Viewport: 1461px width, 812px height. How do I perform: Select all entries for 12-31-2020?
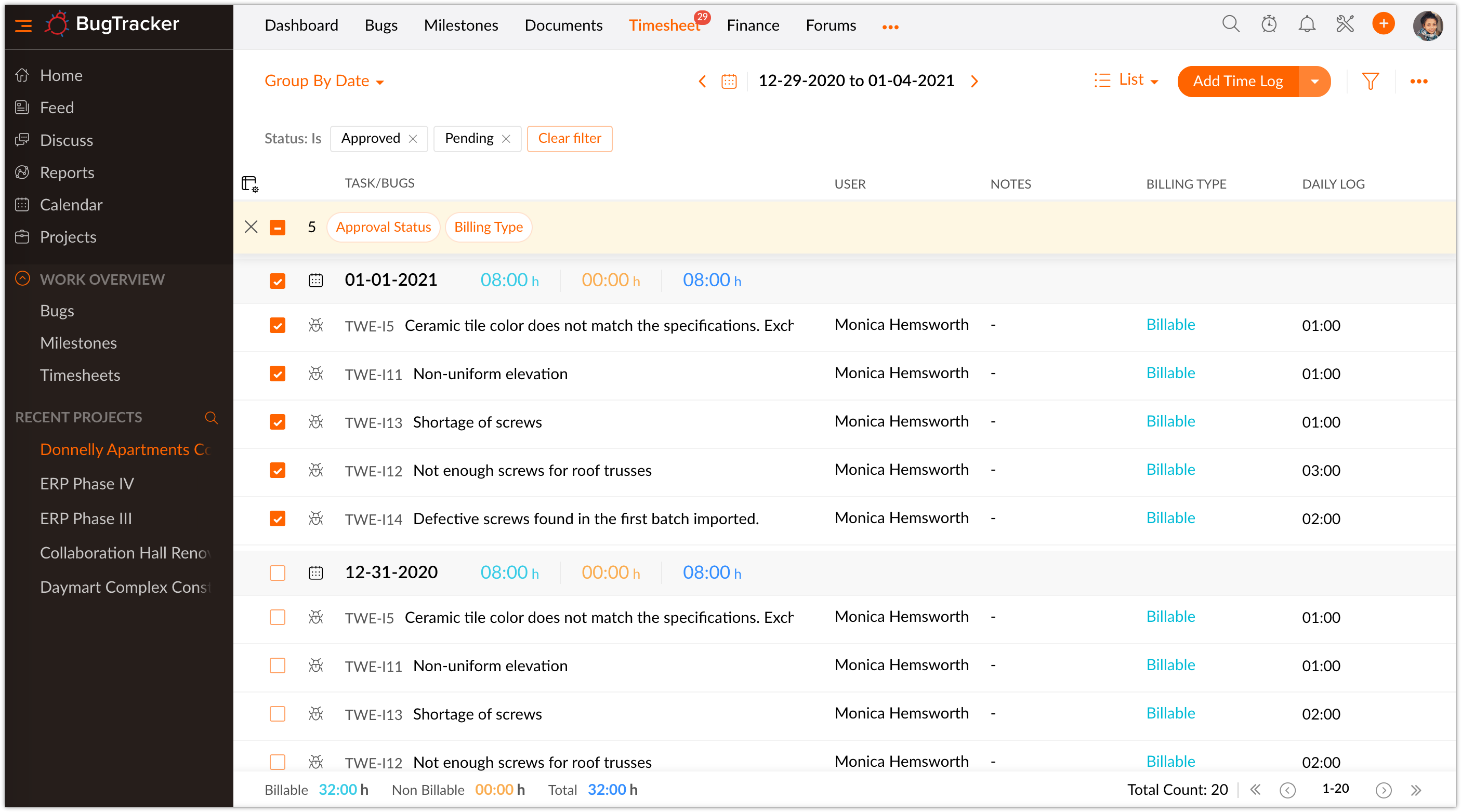278,573
